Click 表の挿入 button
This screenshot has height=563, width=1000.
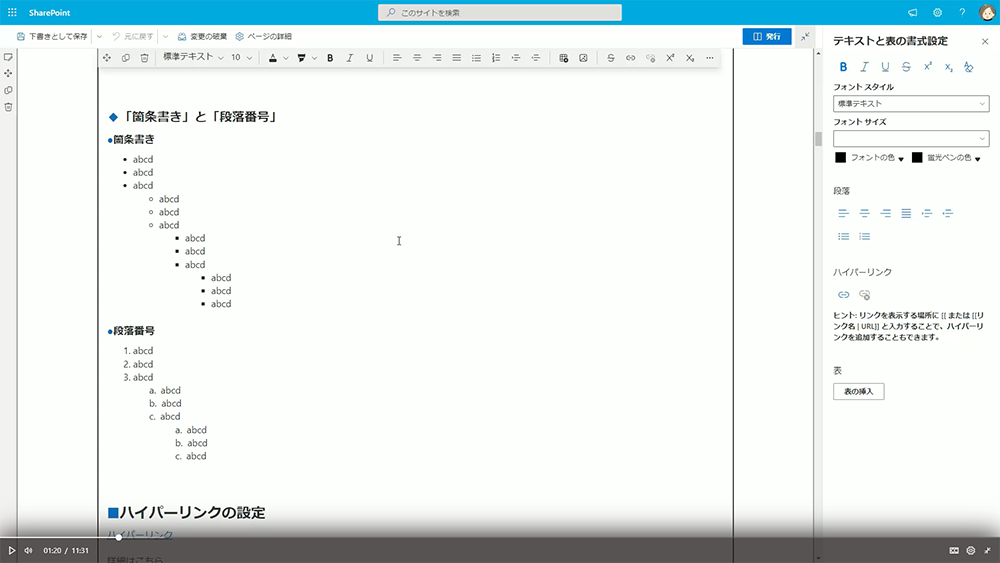tap(858, 391)
